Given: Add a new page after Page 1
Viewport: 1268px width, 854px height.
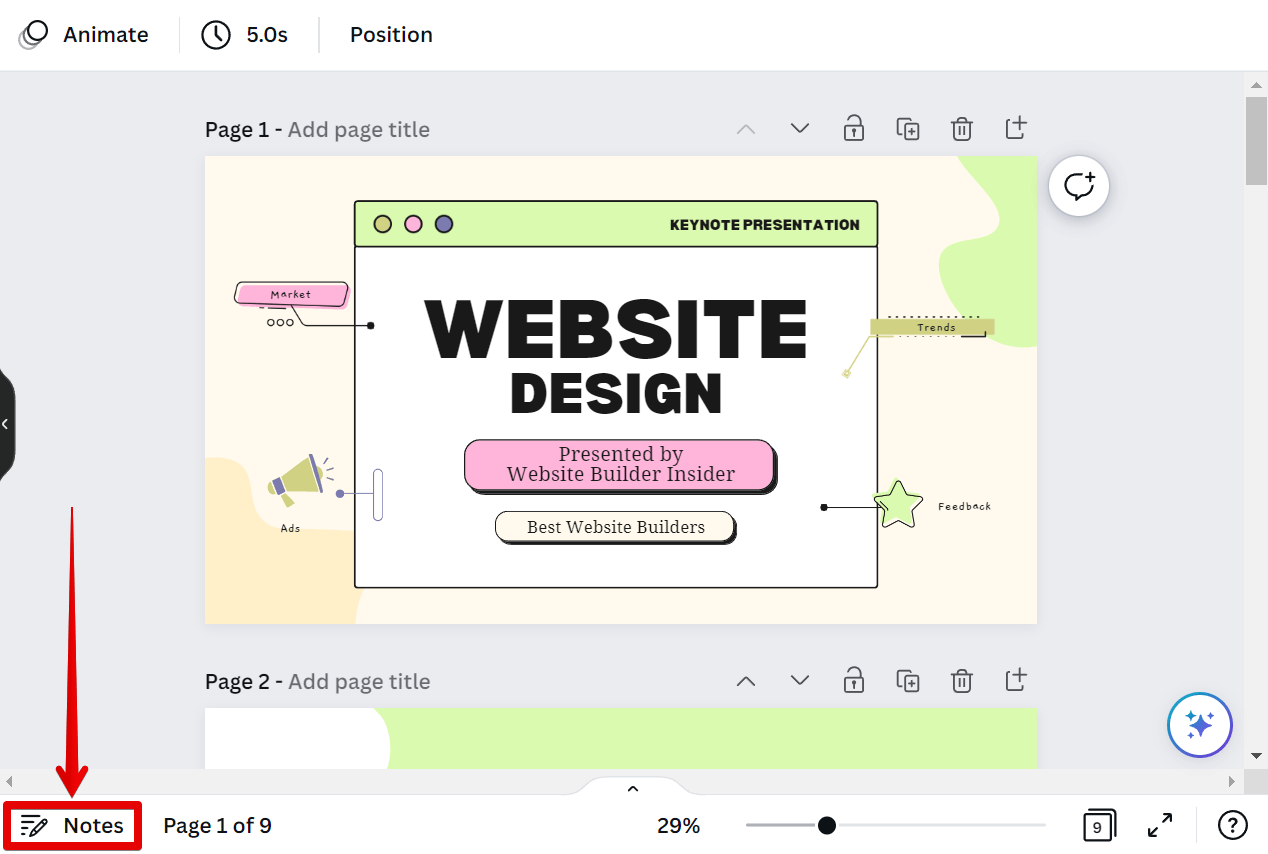Looking at the screenshot, I should 1015,128.
